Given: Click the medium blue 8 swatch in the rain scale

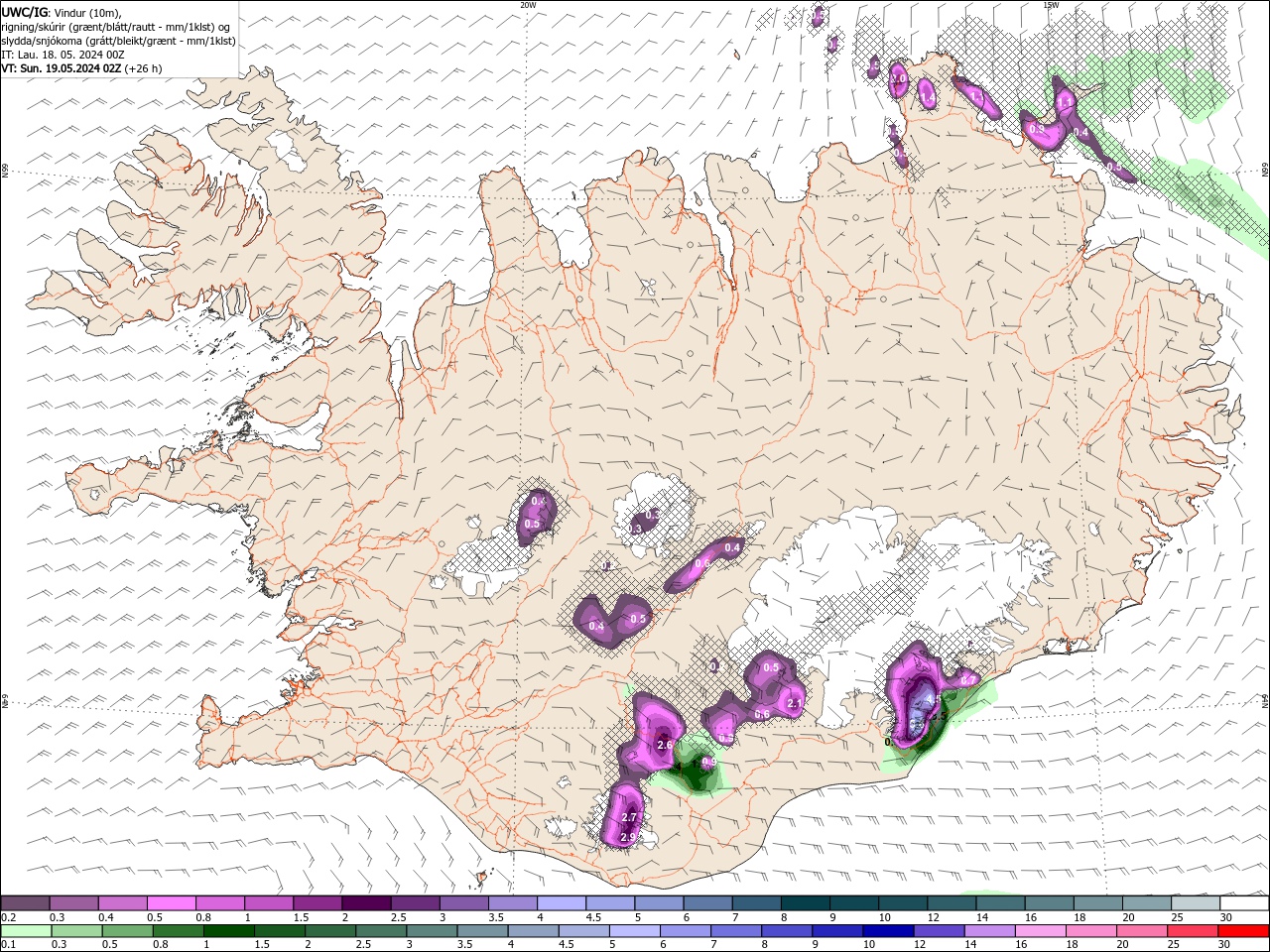Looking at the screenshot, I should click(x=786, y=931).
